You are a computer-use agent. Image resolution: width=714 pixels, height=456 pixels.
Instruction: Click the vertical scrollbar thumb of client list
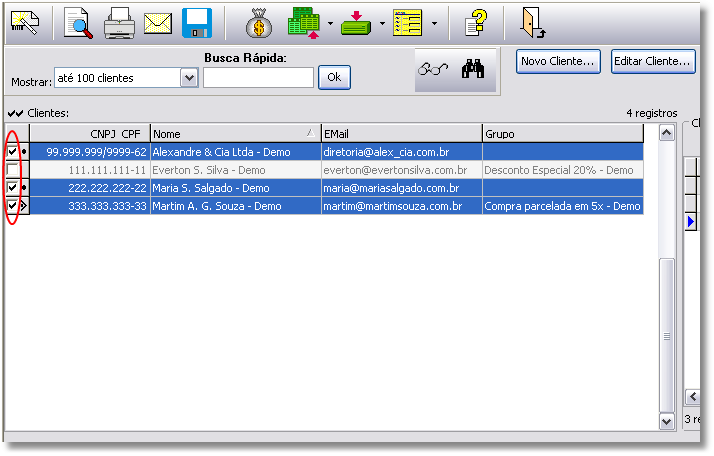(x=667, y=336)
